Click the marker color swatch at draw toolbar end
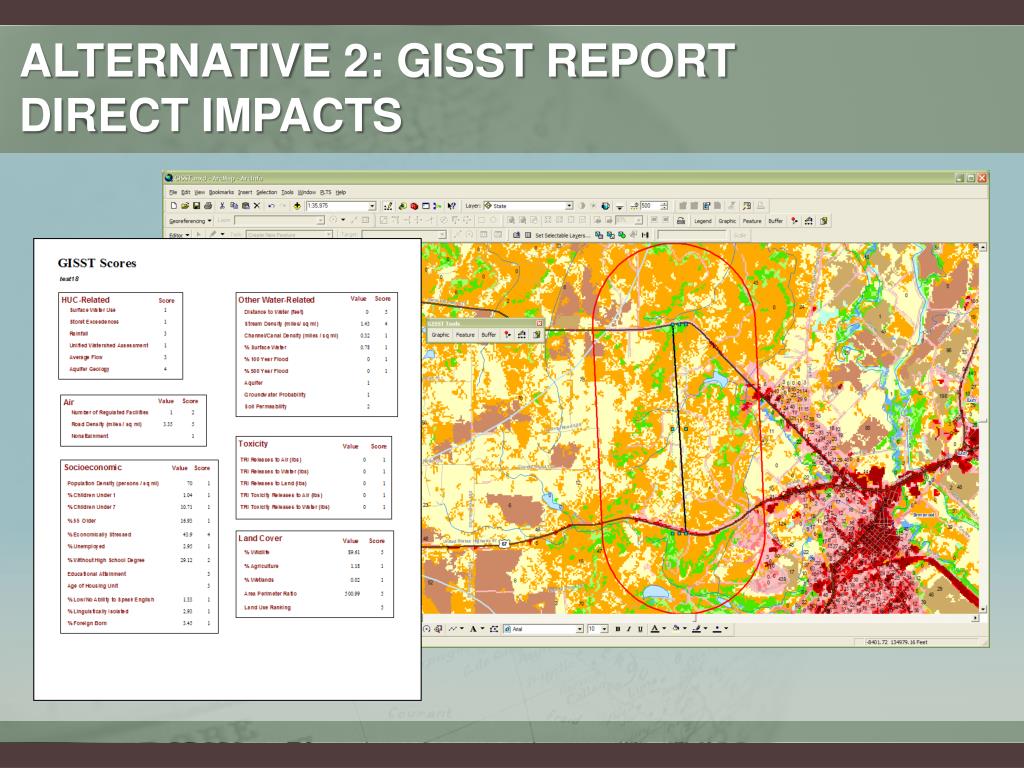 [717, 629]
